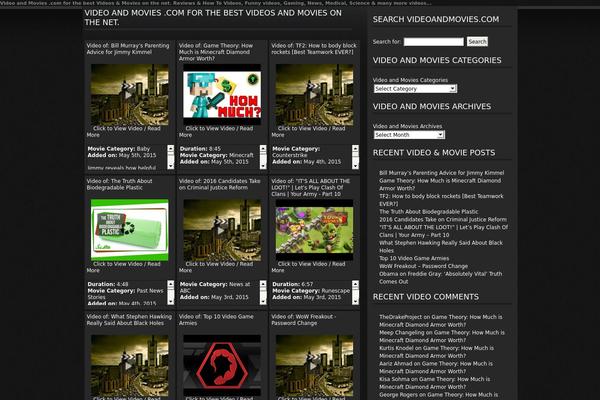
Task: Click scroll up arrow in TF2 video info box
Action: 355,148
